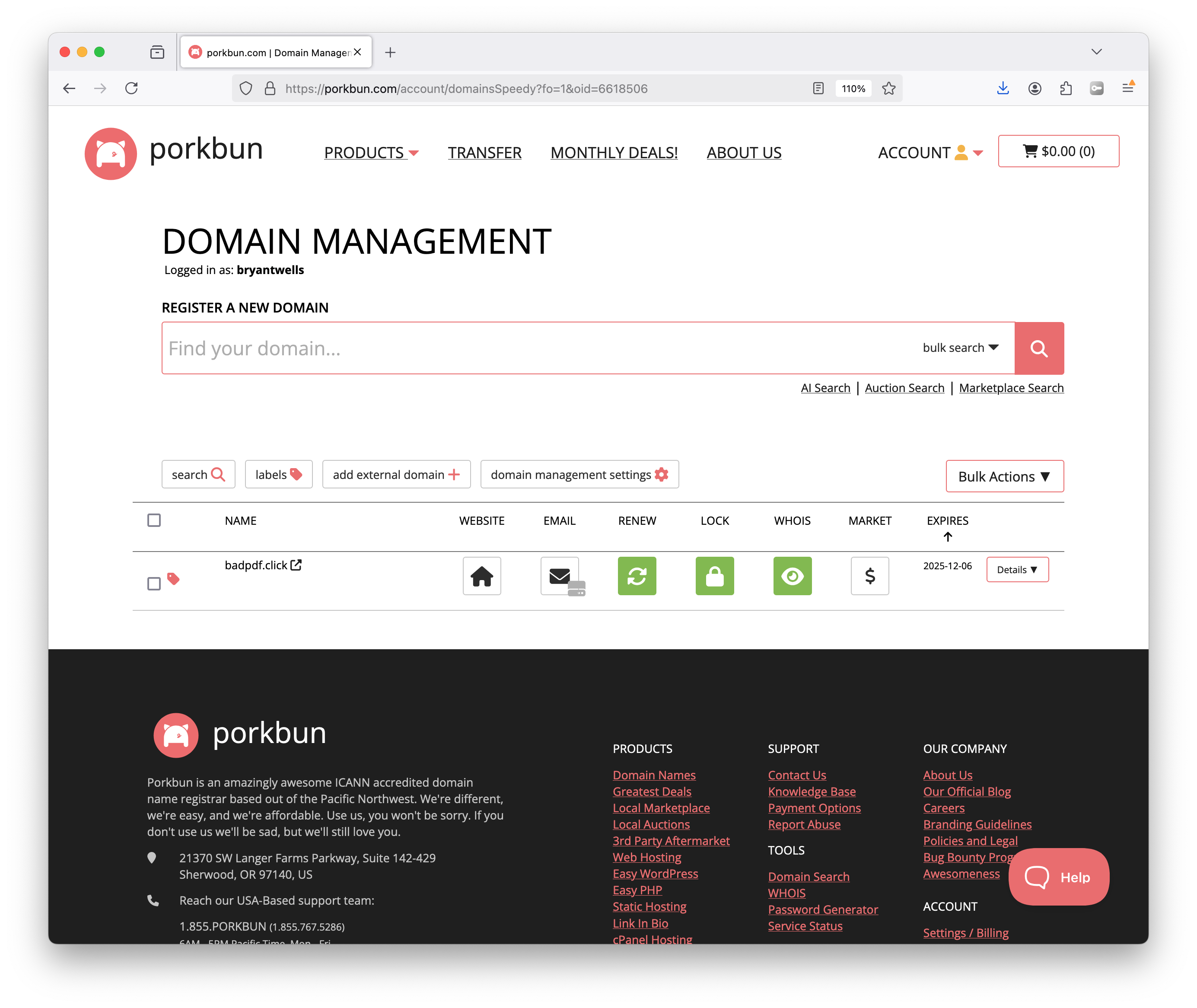The width and height of the screenshot is (1197, 1008).
Task: Expand the Details dropdown for badpdf.click
Action: coord(1017,570)
